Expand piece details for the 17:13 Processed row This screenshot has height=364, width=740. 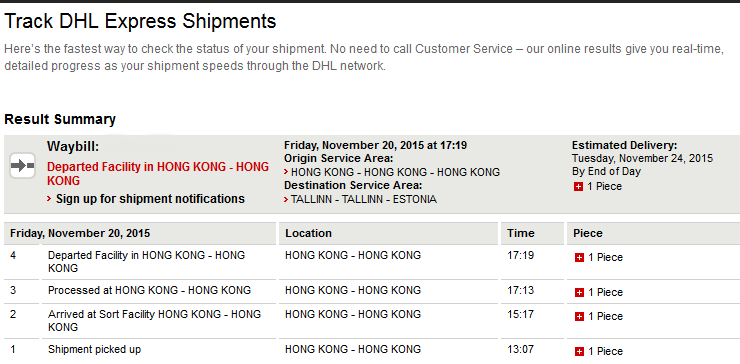pos(579,293)
